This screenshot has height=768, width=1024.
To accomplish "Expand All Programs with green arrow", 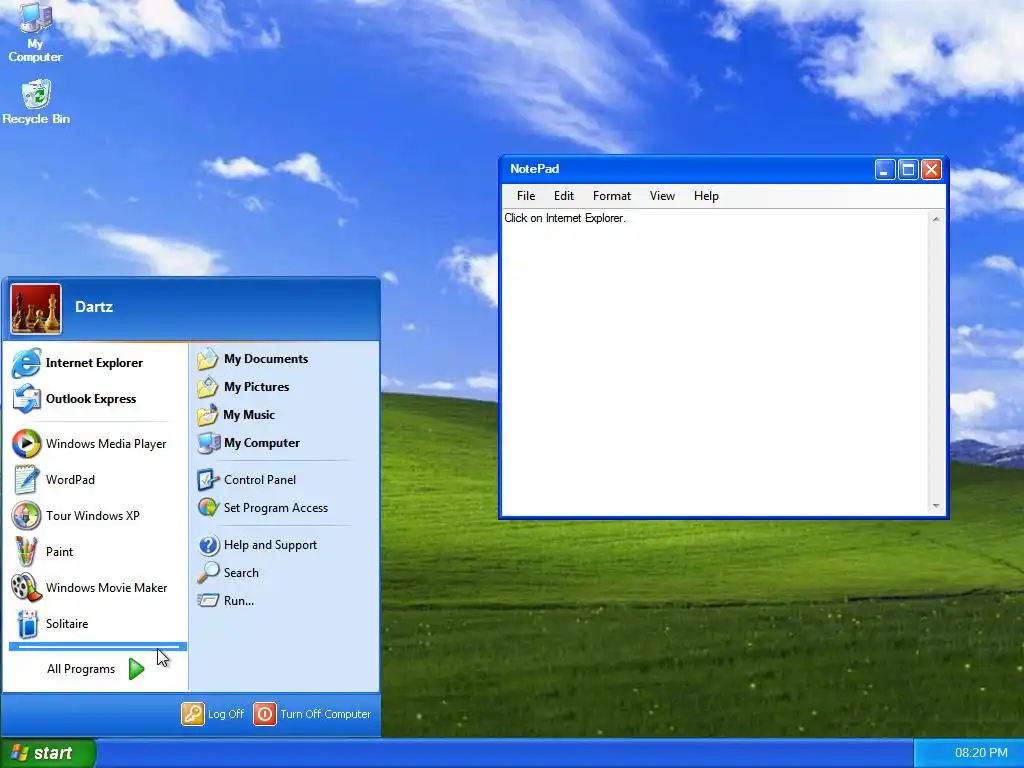I will (136, 669).
